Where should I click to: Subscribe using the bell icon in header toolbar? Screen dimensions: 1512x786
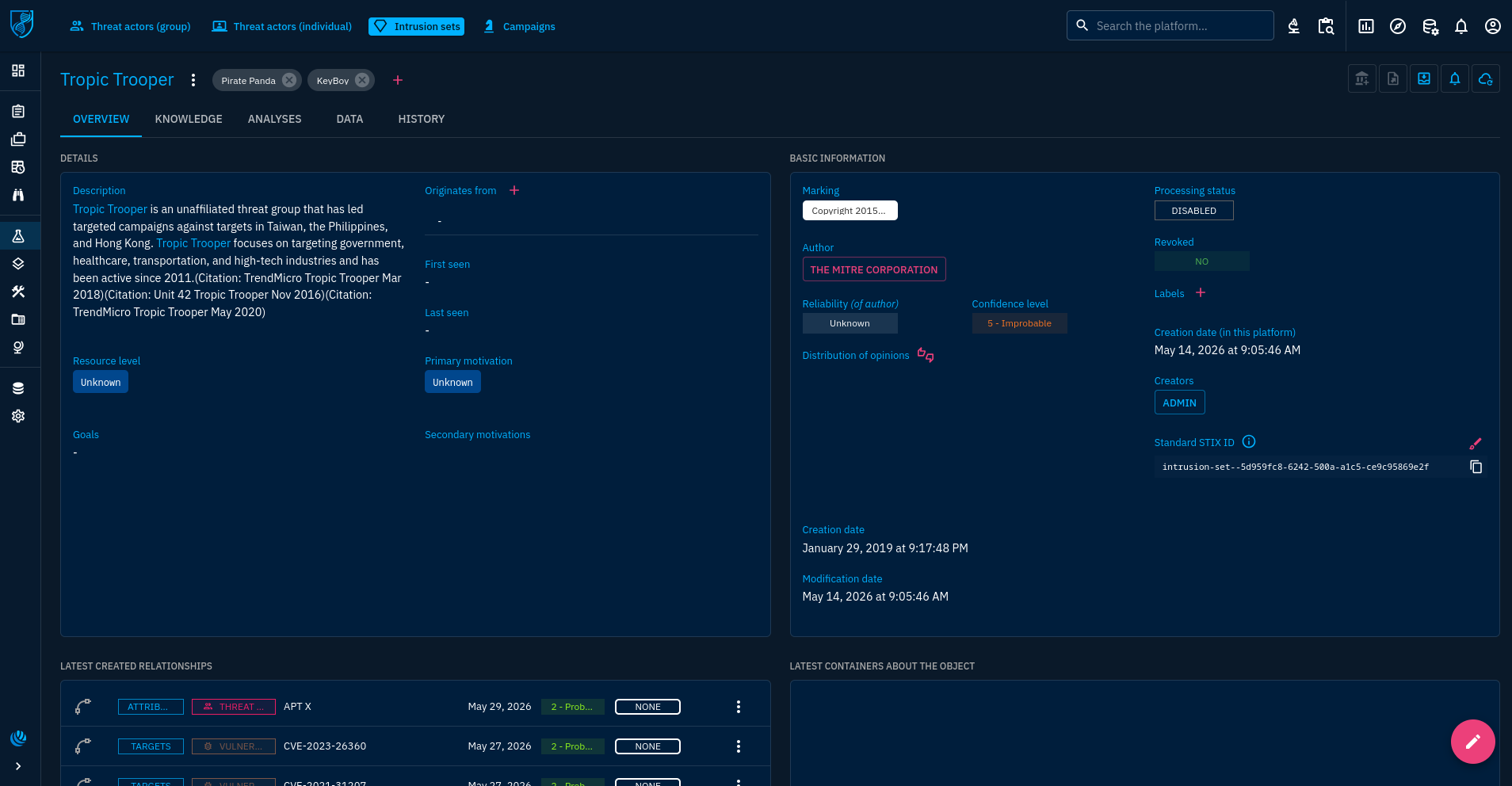tap(1455, 78)
